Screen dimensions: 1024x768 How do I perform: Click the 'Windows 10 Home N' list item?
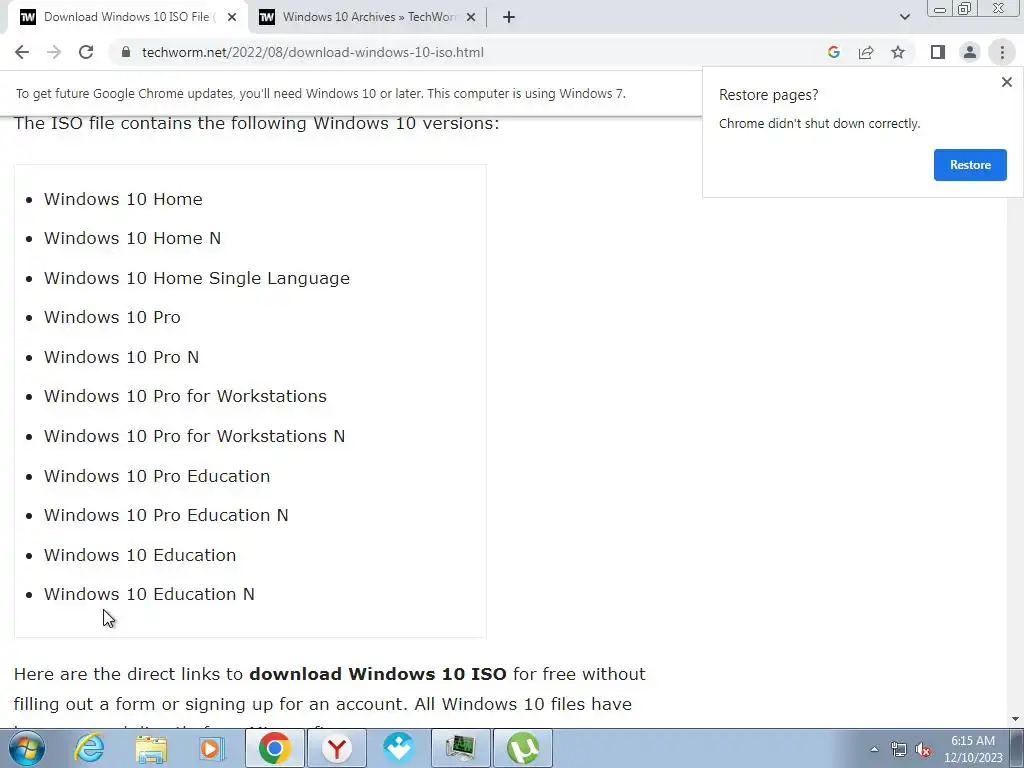[132, 238]
